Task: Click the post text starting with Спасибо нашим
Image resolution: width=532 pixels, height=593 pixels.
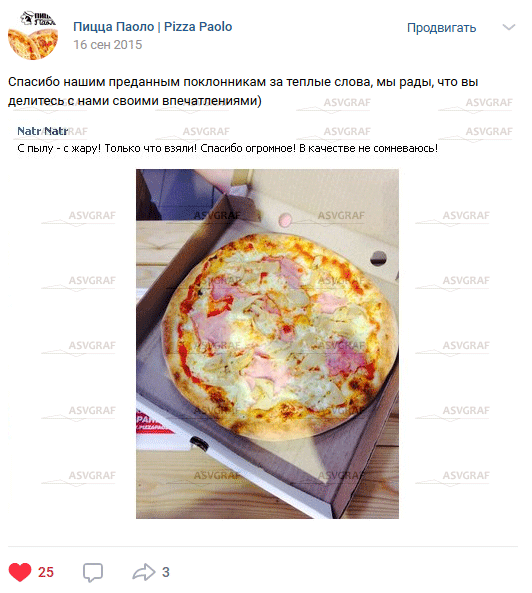Action: click(243, 91)
